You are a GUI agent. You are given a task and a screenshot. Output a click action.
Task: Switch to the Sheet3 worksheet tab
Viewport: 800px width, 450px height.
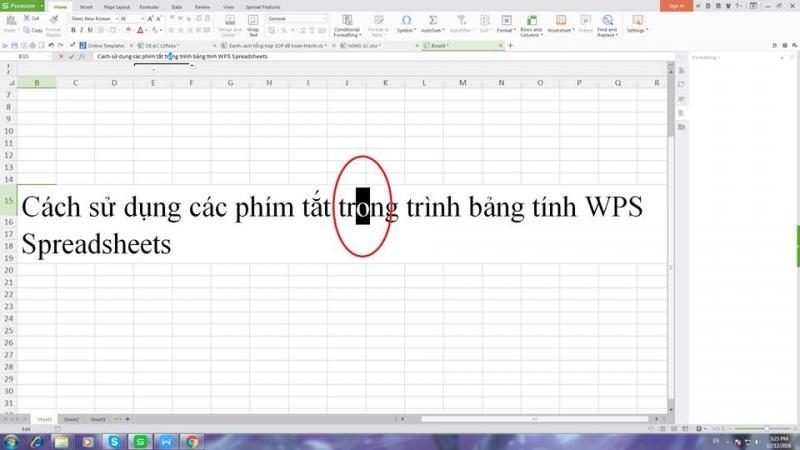pyautogui.click(x=97, y=419)
